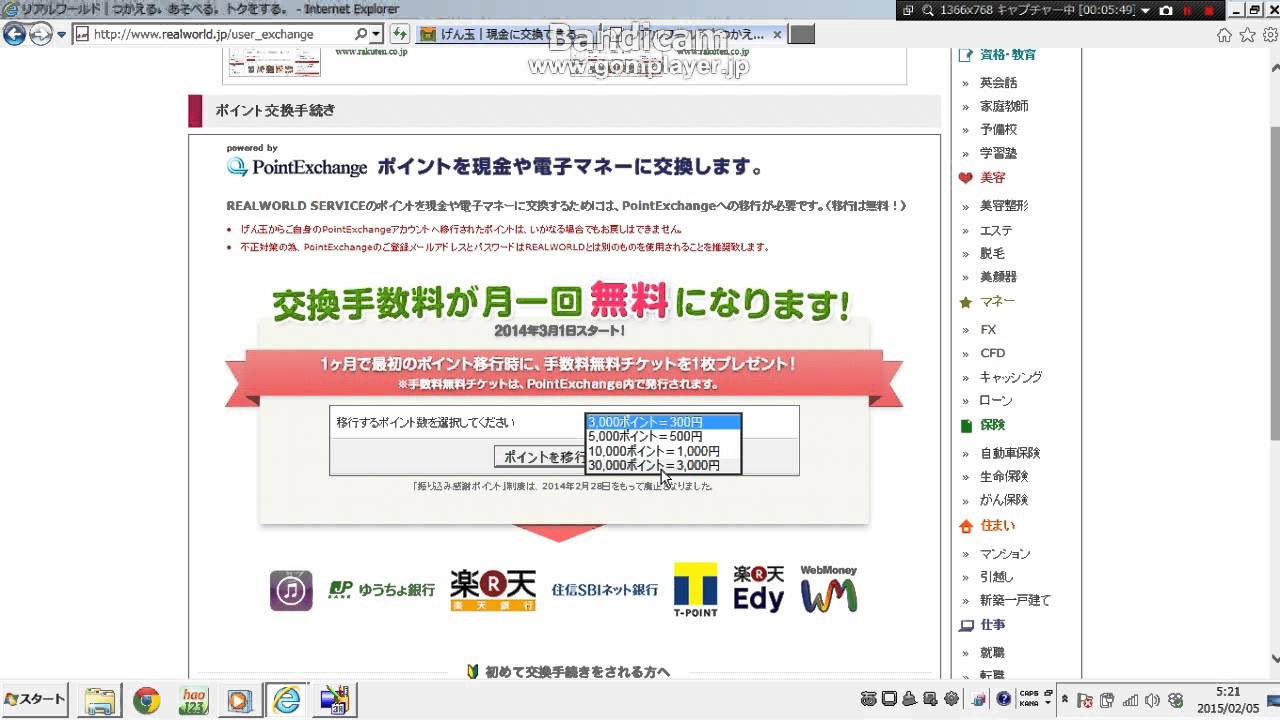Click the scroll down arrow of the page
Viewport: 1280px width, 720px height.
[1274, 658]
